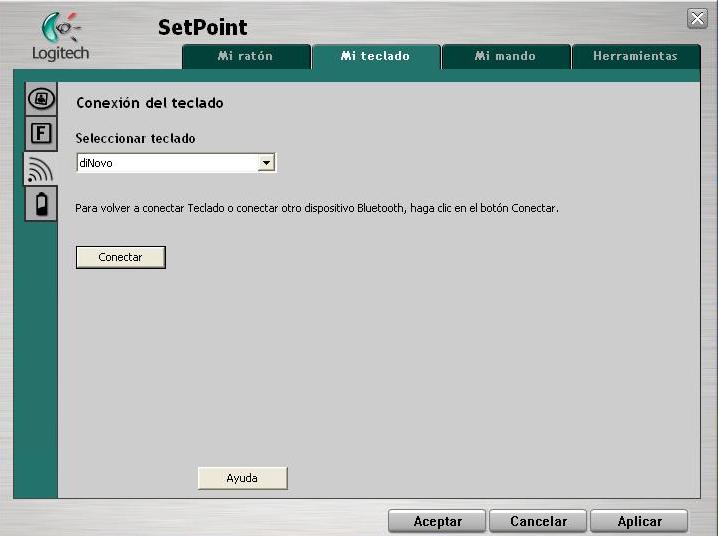Image resolution: width=718 pixels, height=536 pixels.
Task: Click the Bluetooth reconnect instruction text
Action: [316, 209]
